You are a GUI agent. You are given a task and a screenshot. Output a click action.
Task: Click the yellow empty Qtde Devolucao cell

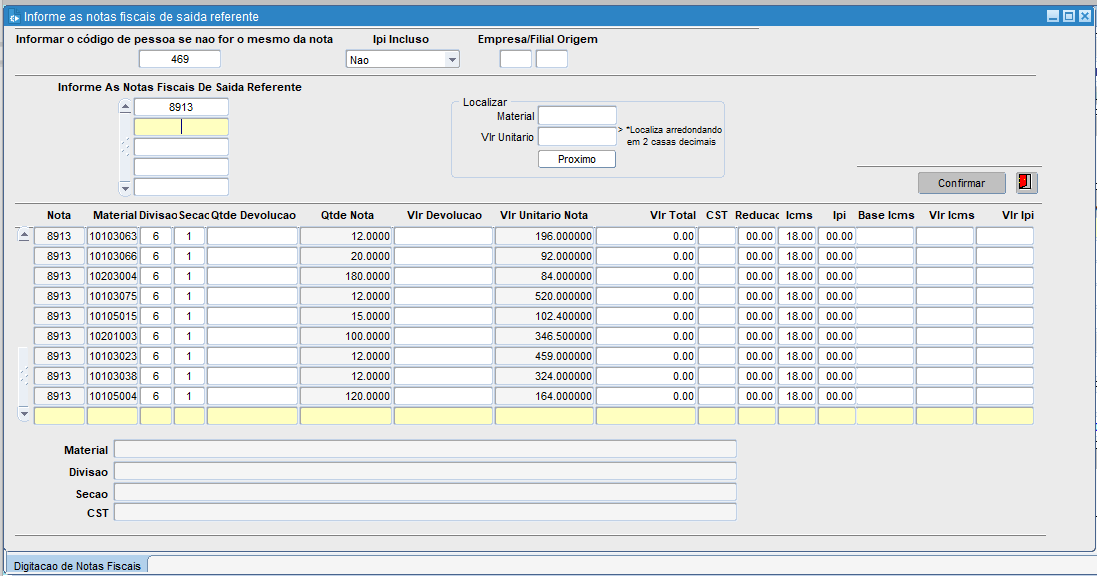pos(253,416)
